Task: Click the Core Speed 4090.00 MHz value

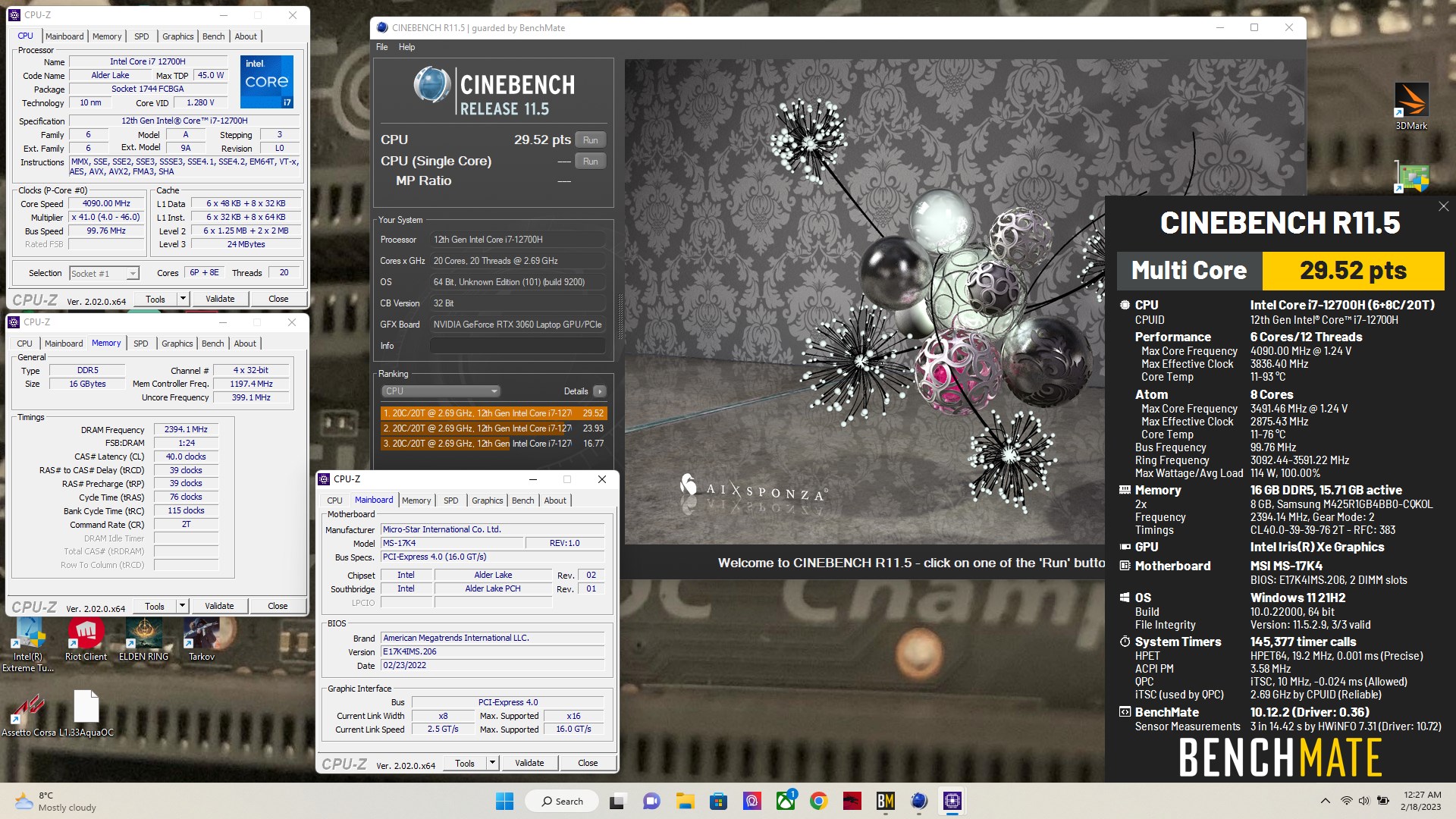Action: (106, 203)
